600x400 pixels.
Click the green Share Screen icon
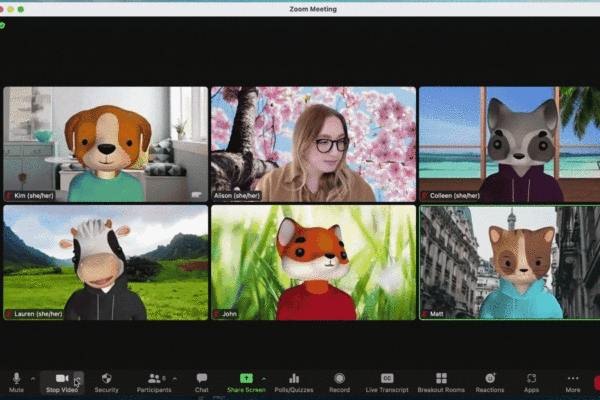point(246,379)
